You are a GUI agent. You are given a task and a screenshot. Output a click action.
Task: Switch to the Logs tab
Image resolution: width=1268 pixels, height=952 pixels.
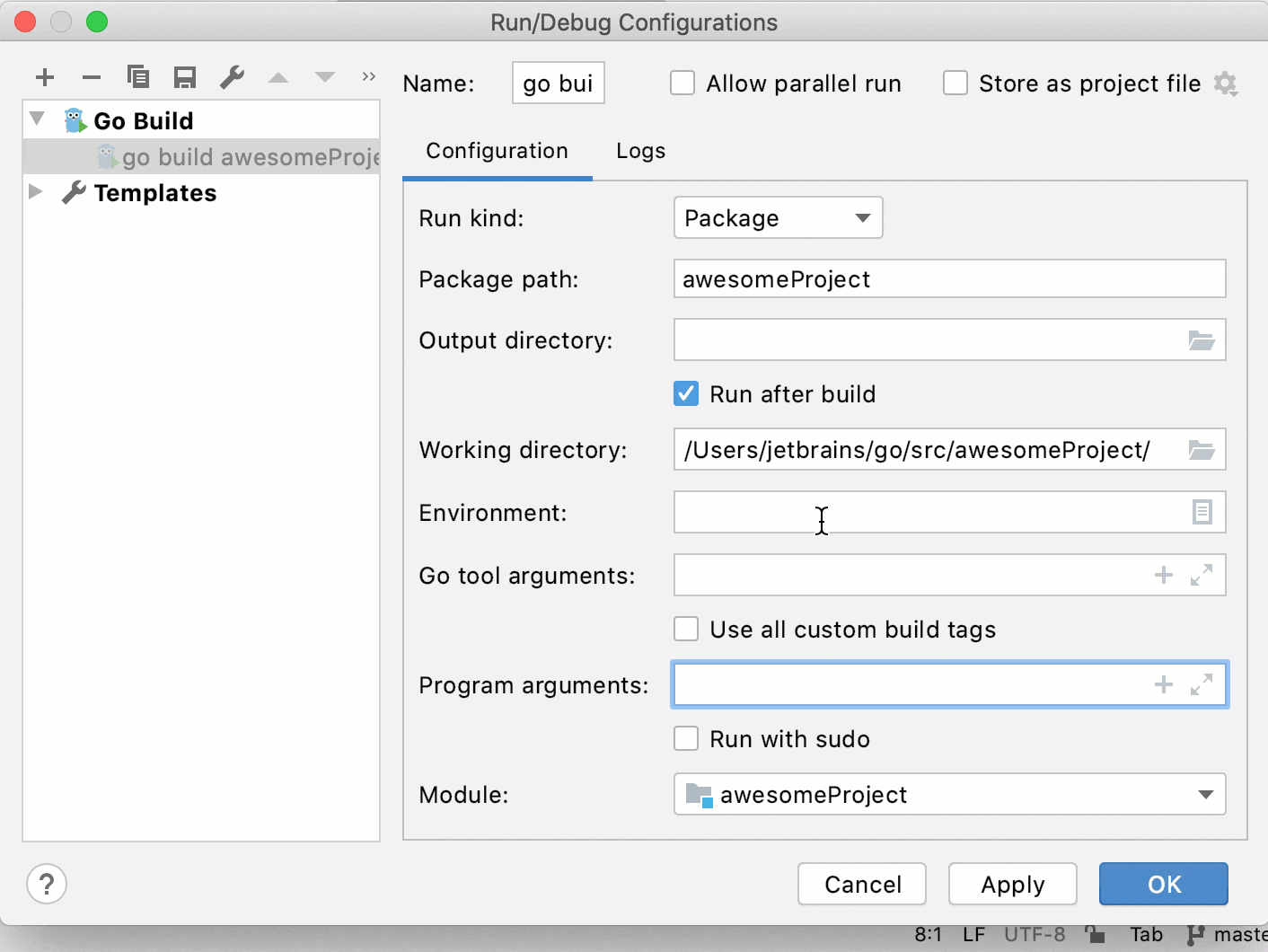click(x=639, y=151)
